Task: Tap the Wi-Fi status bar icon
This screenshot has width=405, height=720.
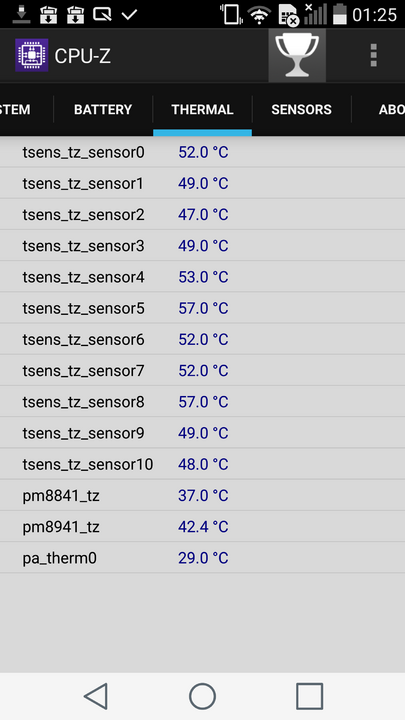Action: [x=259, y=15]
